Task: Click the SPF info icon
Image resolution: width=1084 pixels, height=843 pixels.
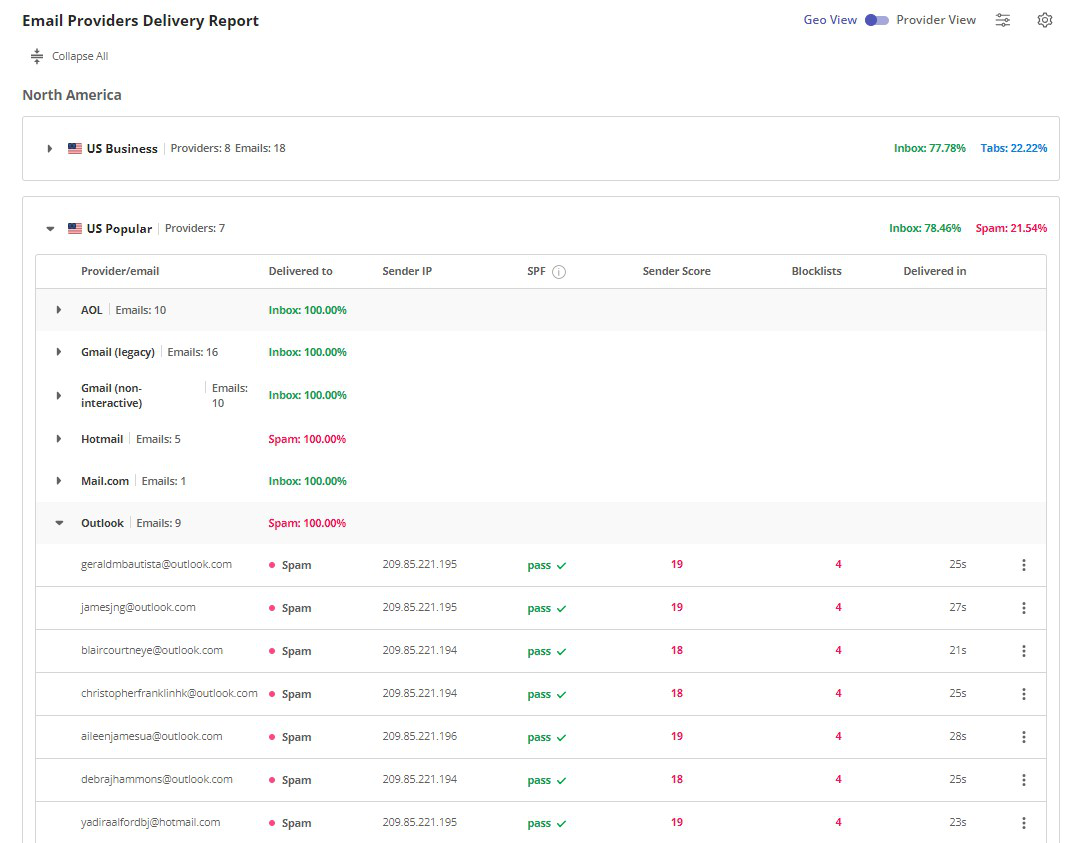Action: [x=559, y=272]
